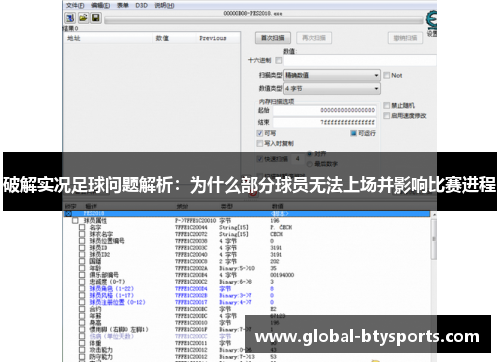Uncheck the 可写 writable checkbox
Image resolution: width=500 pixels, height=362 pixels.
pyautogui.click(x=260, y=133)
